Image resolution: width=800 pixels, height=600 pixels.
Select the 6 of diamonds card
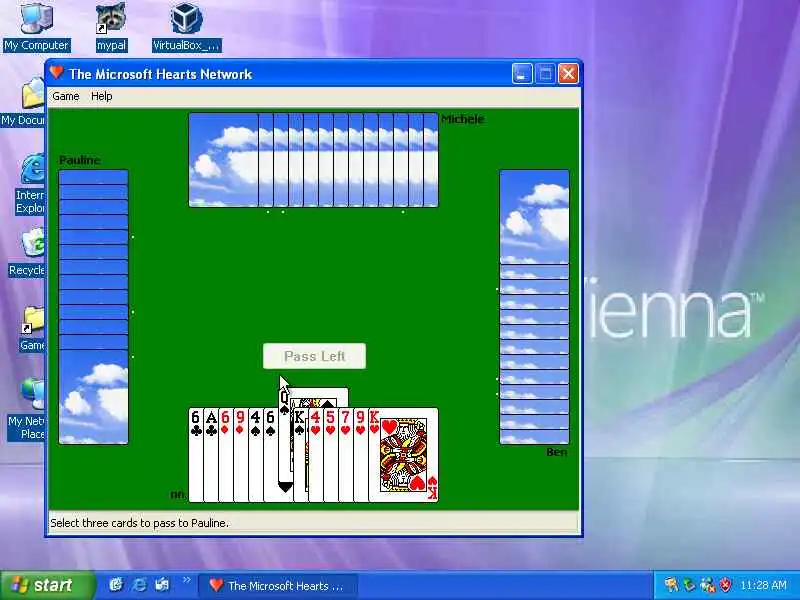[x=226, y=455]
